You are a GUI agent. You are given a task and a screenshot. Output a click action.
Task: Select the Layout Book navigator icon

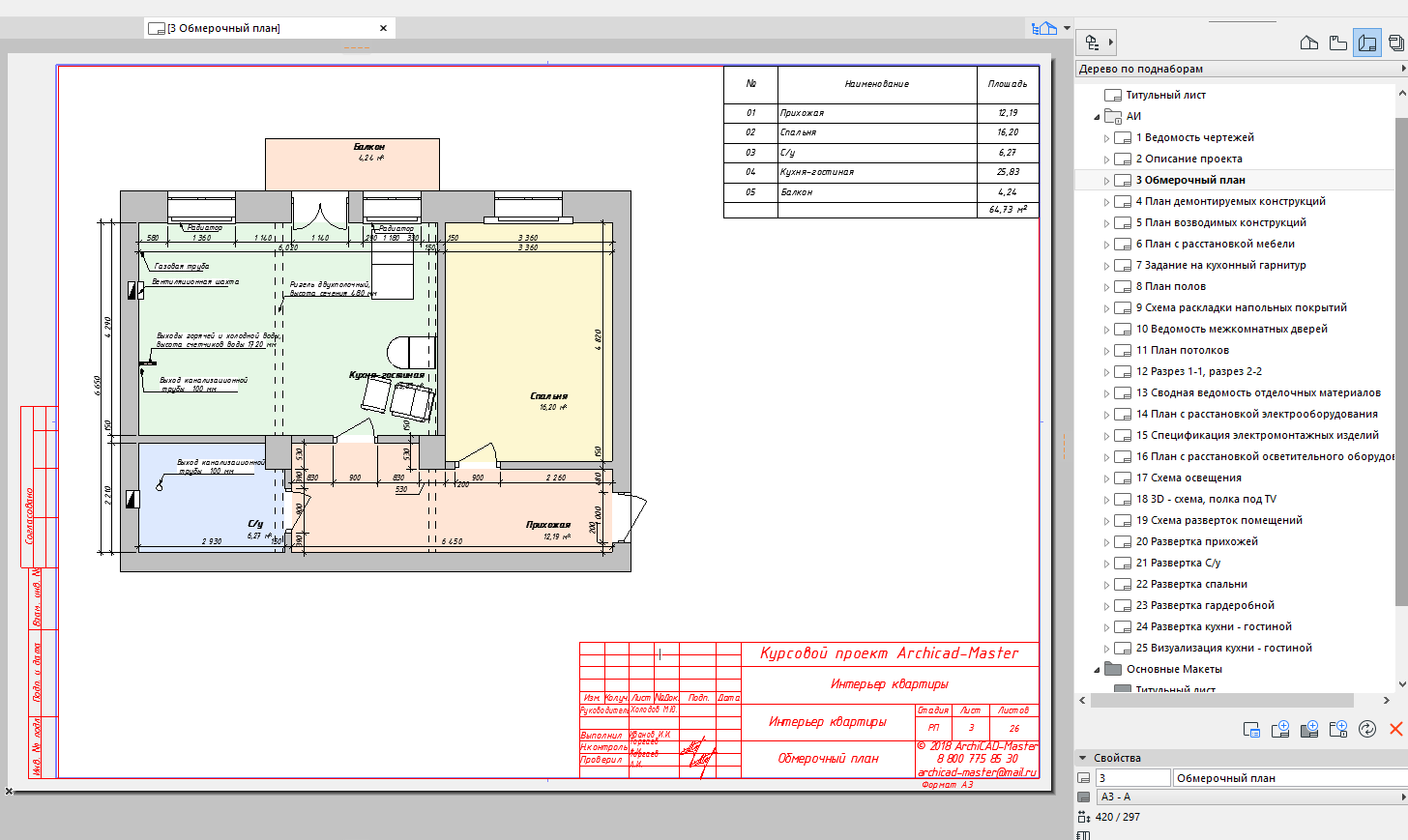1366,43
